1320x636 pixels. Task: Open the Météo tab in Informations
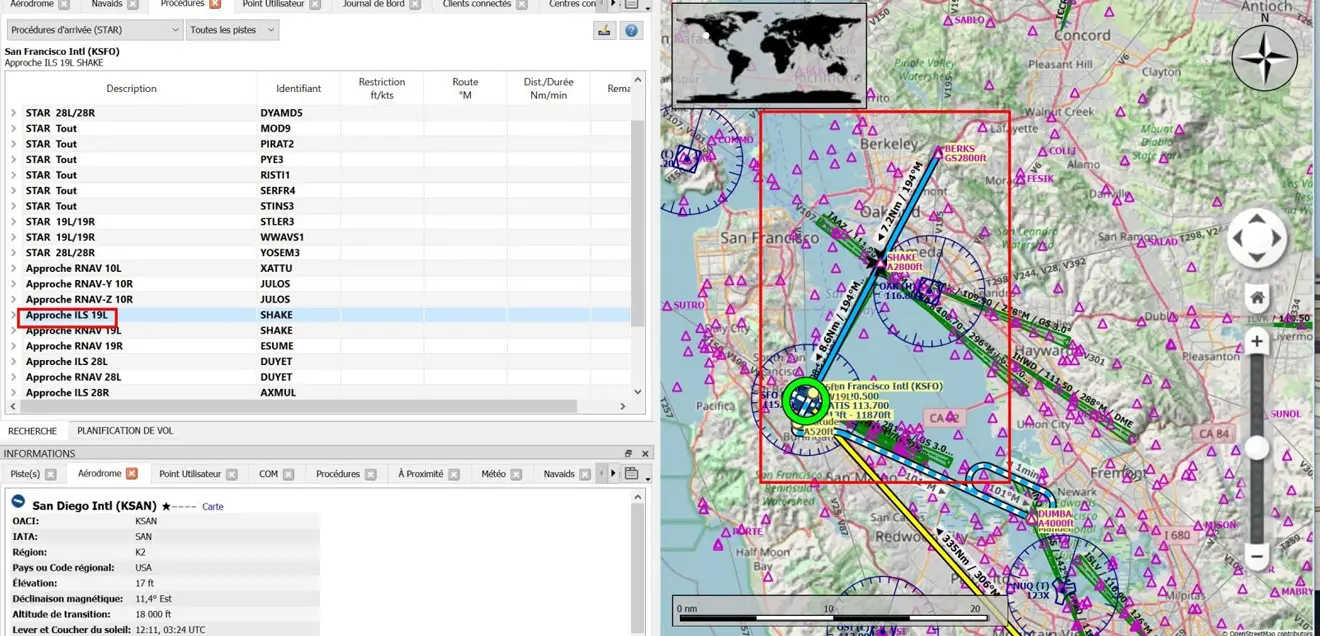(x=493, y=474)
